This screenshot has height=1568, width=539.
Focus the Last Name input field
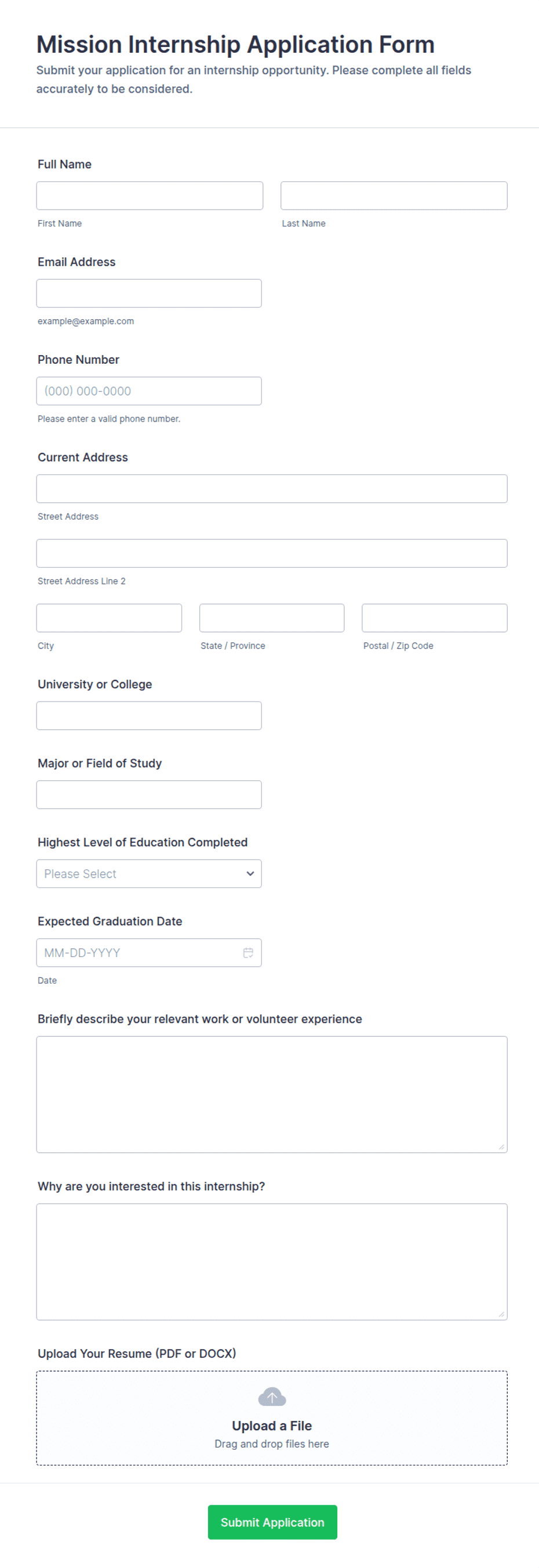click(x=394, y=195)
